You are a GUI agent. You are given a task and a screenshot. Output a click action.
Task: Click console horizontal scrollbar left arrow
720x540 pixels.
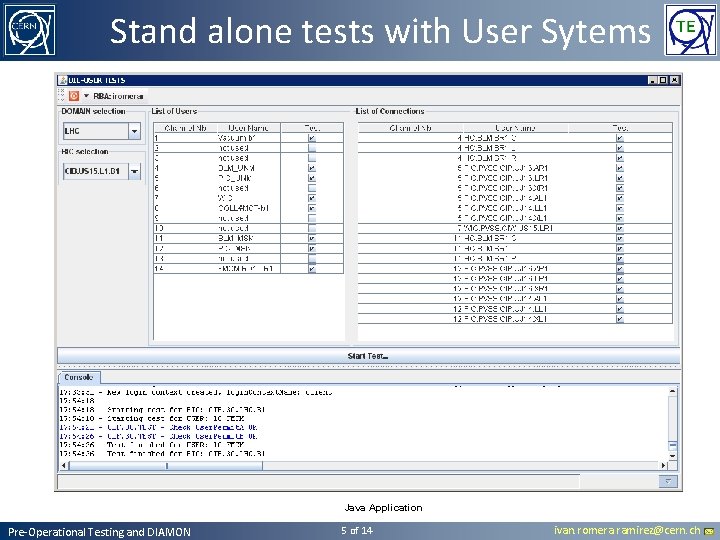(64, 466)
